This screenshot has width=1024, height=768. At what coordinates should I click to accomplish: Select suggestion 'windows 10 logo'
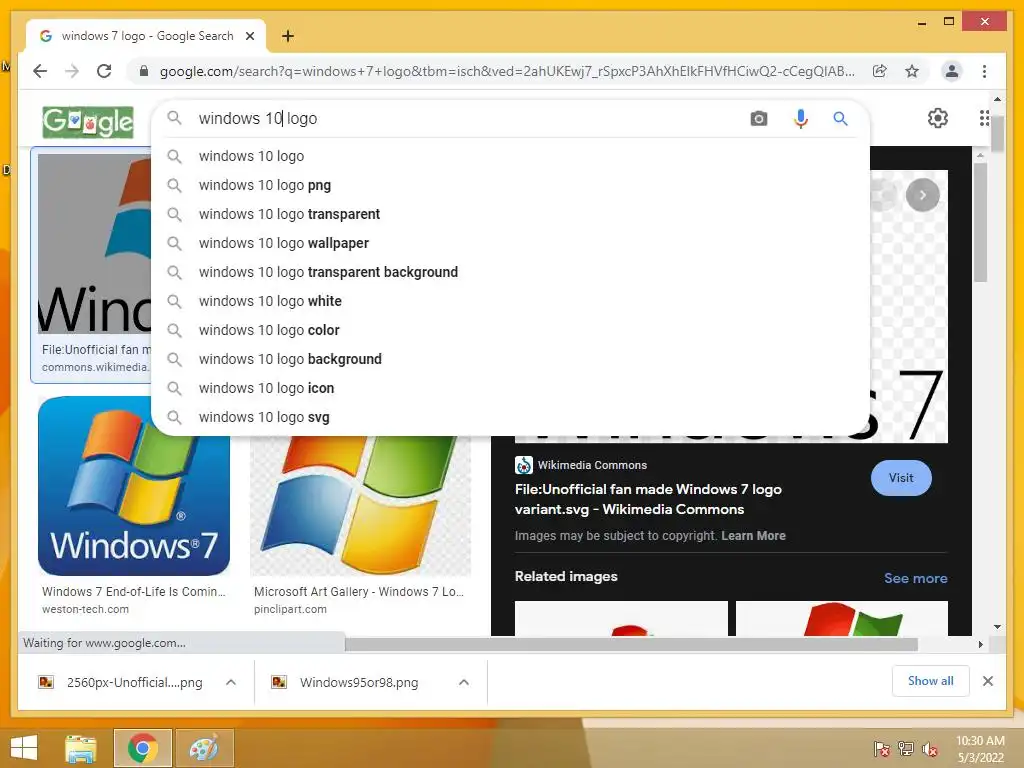point(510,156)
